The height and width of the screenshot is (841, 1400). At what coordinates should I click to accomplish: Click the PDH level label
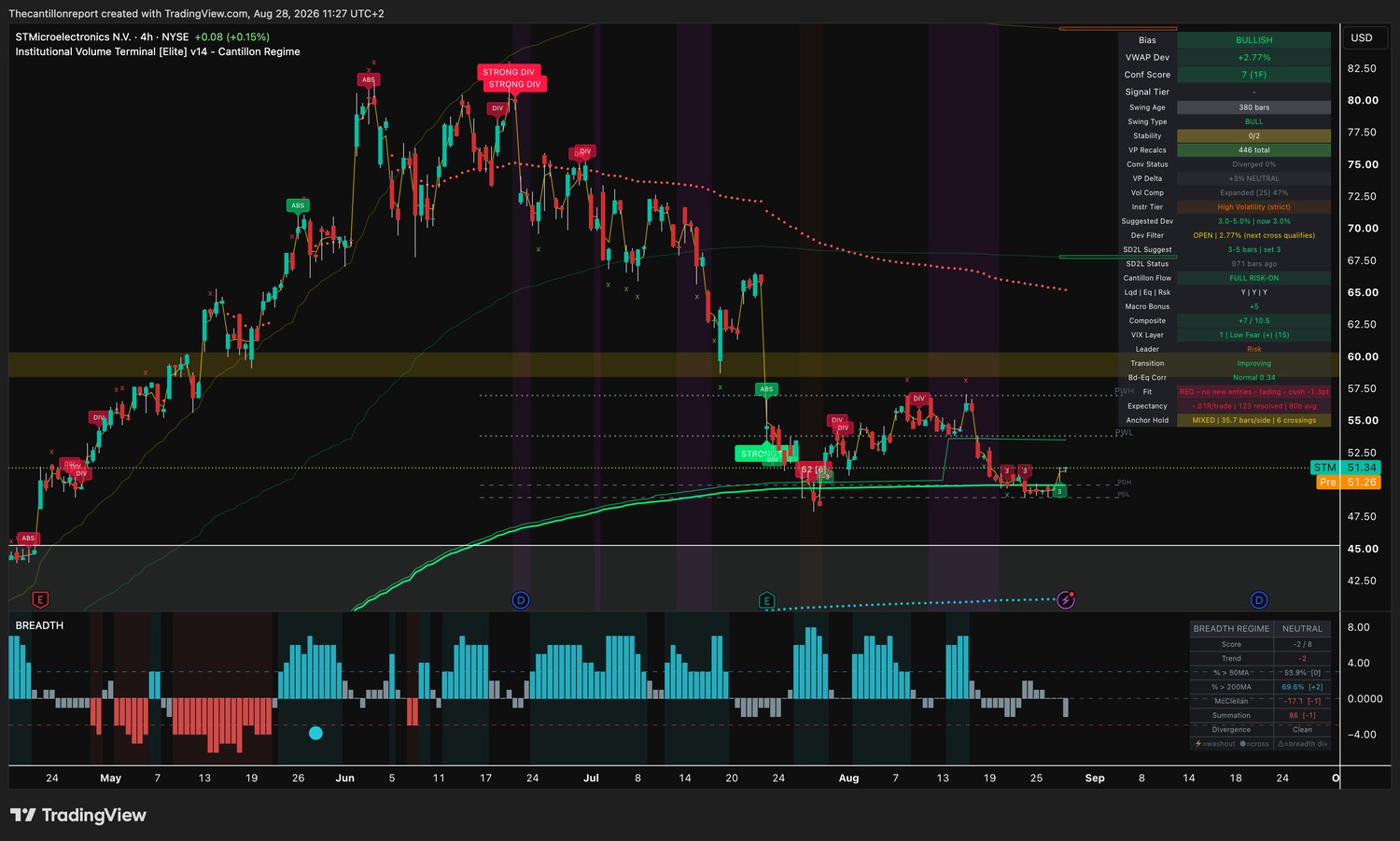coord(1124,483)
